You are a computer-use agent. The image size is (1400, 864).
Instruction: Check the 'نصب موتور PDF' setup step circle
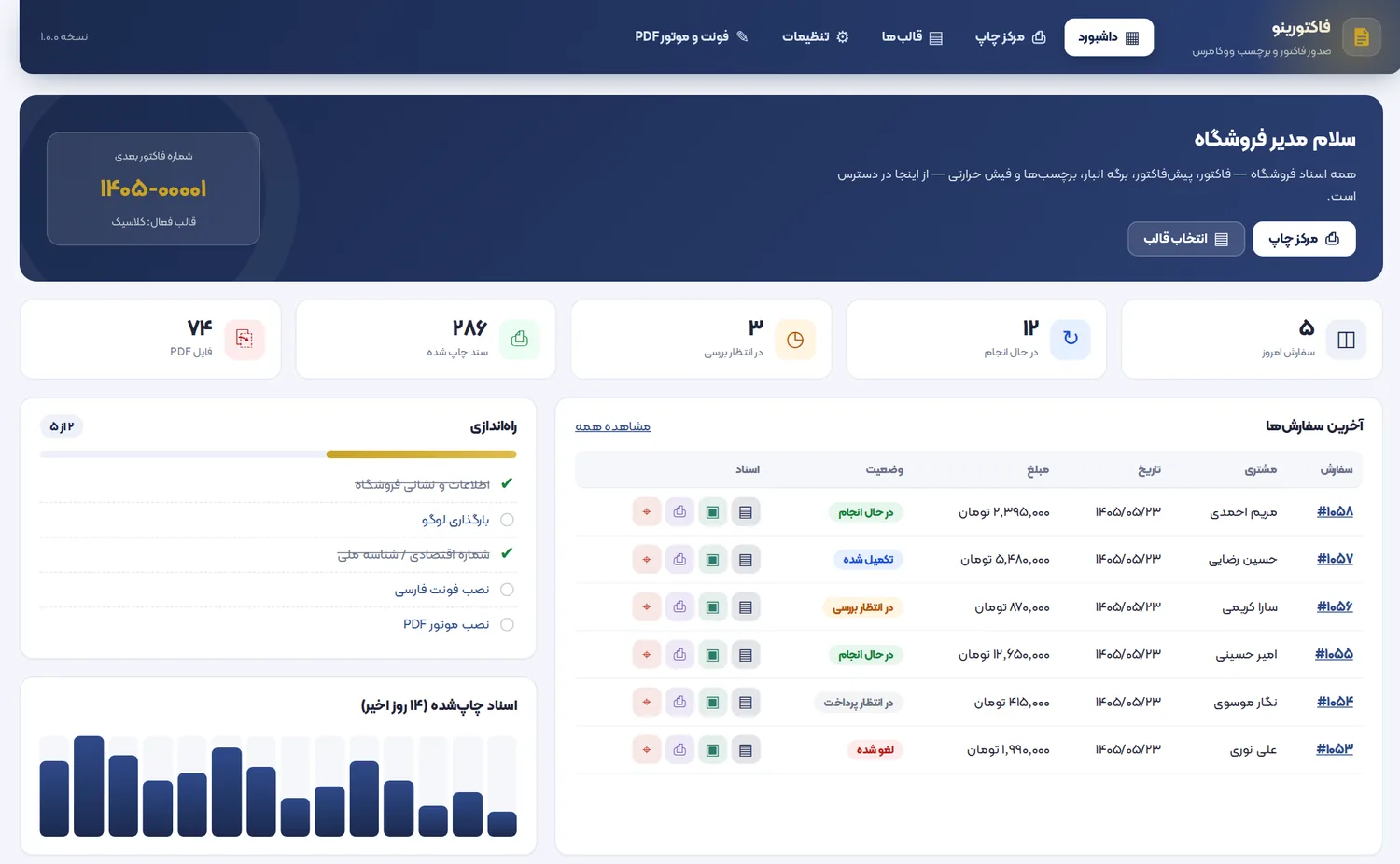click(x=507, y=625)
